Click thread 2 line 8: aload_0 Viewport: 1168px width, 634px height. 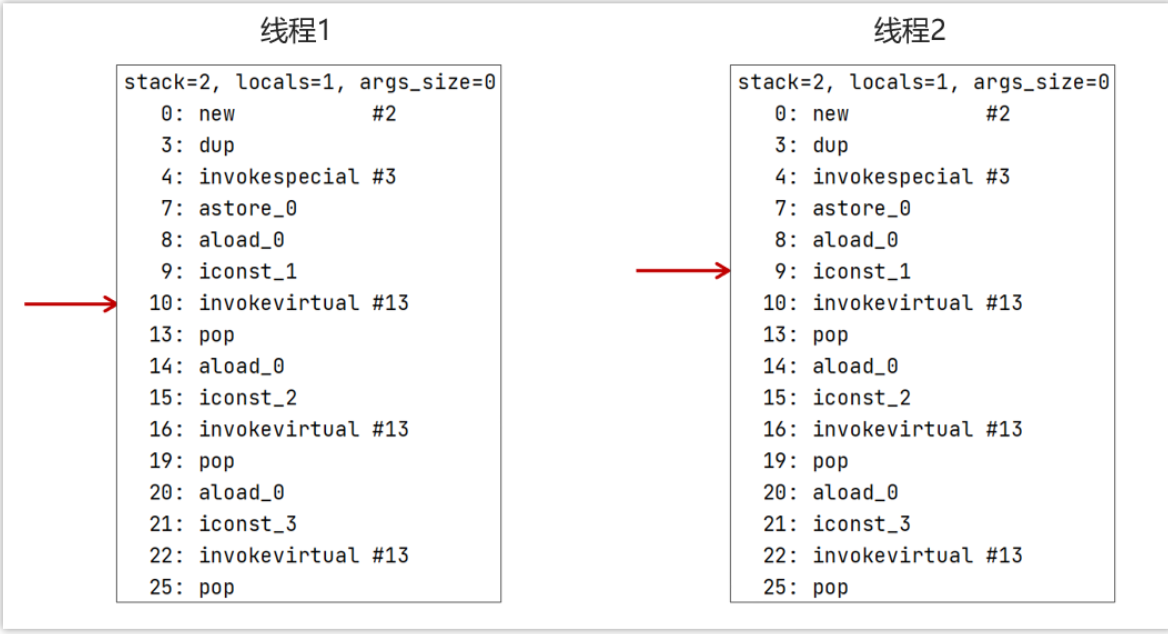tap(837, 240)
